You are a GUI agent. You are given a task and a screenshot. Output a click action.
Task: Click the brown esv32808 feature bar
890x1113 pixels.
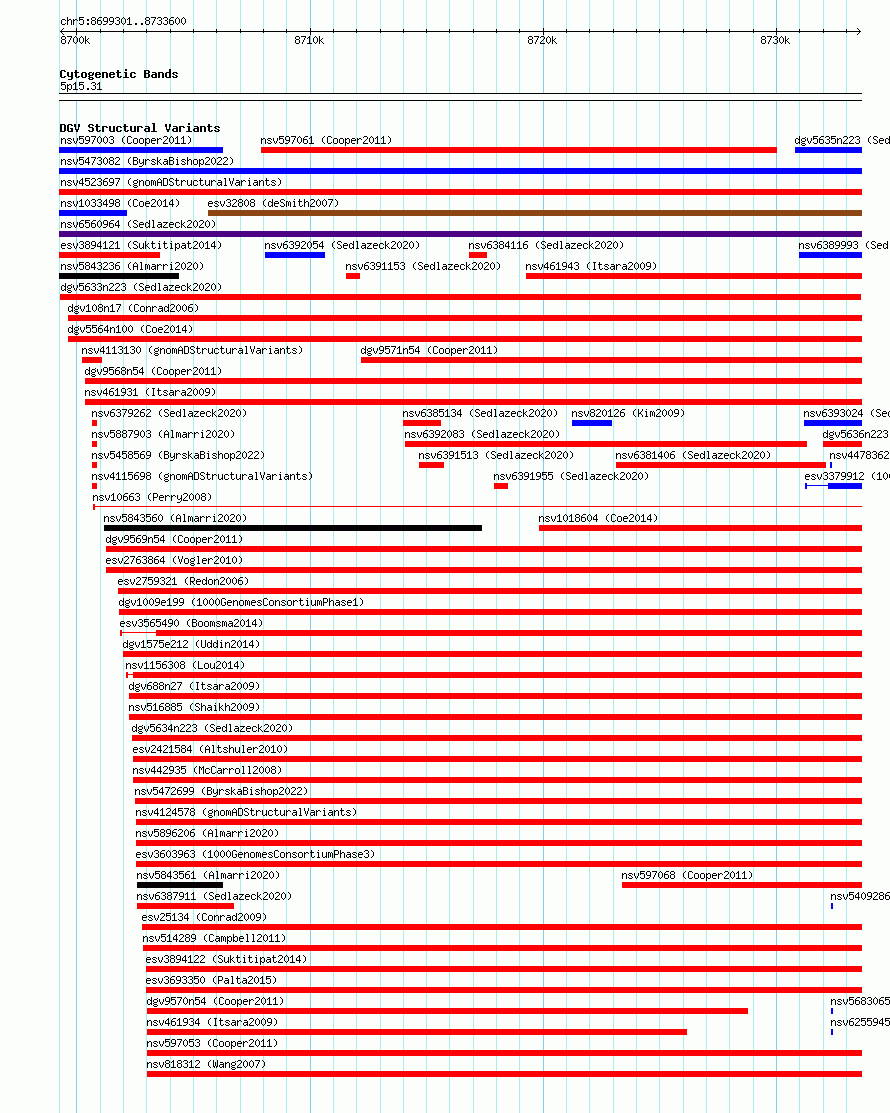(x=534, y=213)
